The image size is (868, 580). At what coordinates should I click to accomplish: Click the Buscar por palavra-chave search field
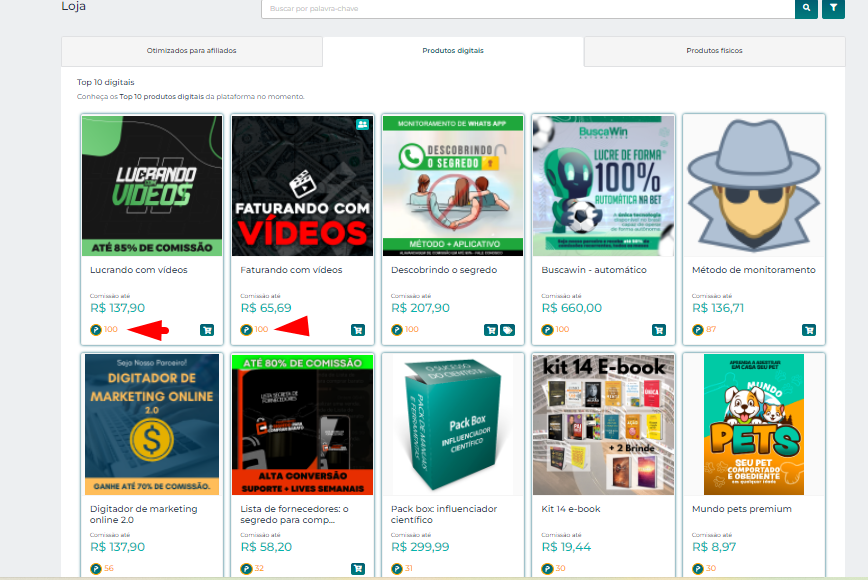point(528,9)
